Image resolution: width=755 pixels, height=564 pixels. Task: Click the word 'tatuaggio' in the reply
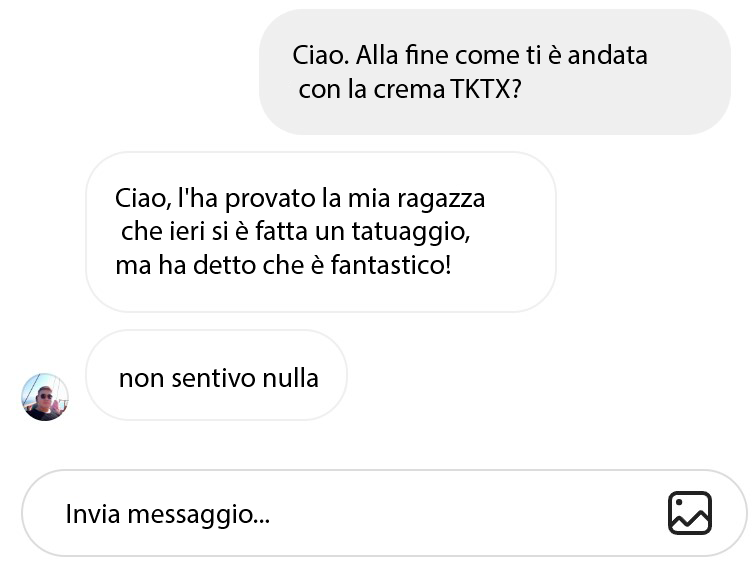tap(410, 232)
